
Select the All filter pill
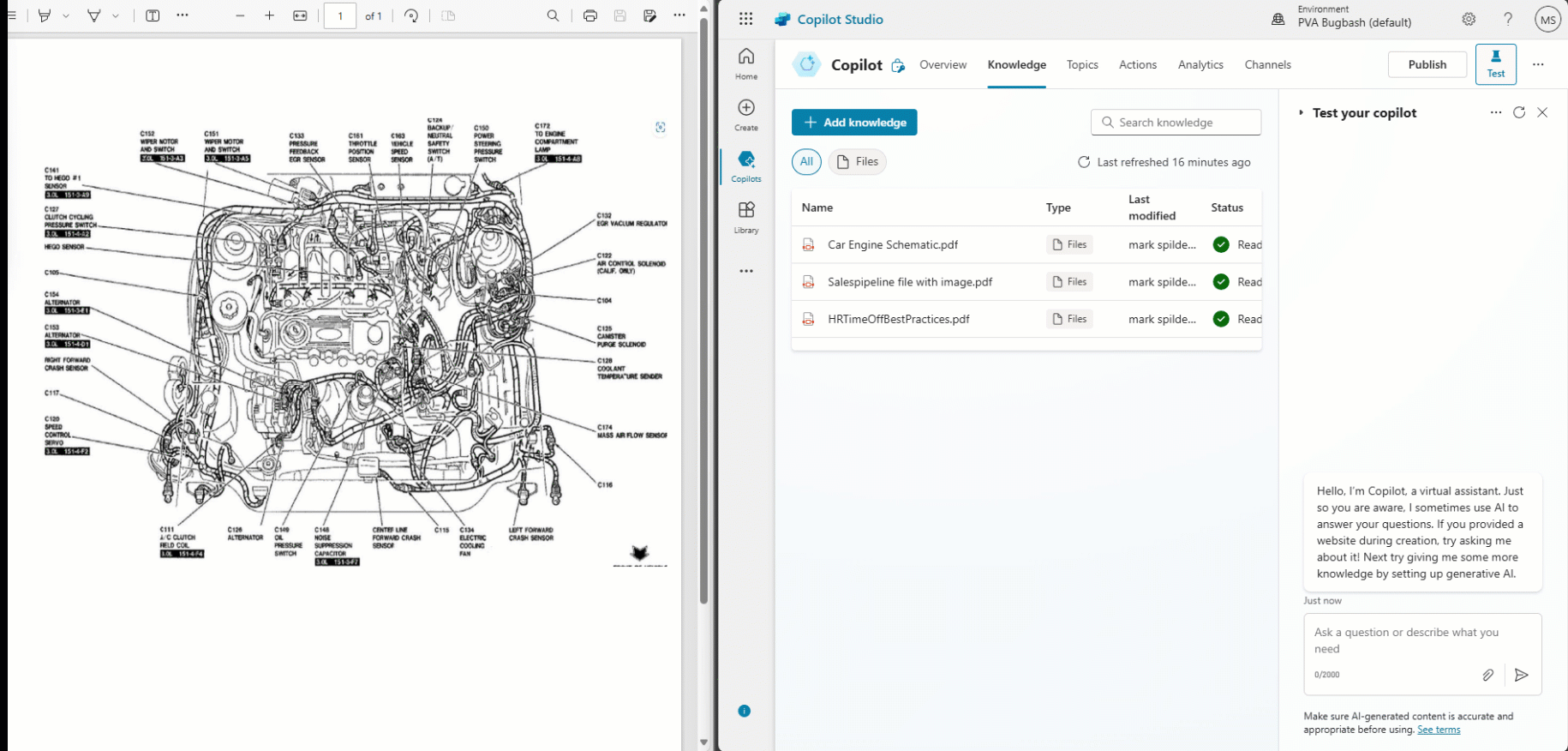point(806,161)
